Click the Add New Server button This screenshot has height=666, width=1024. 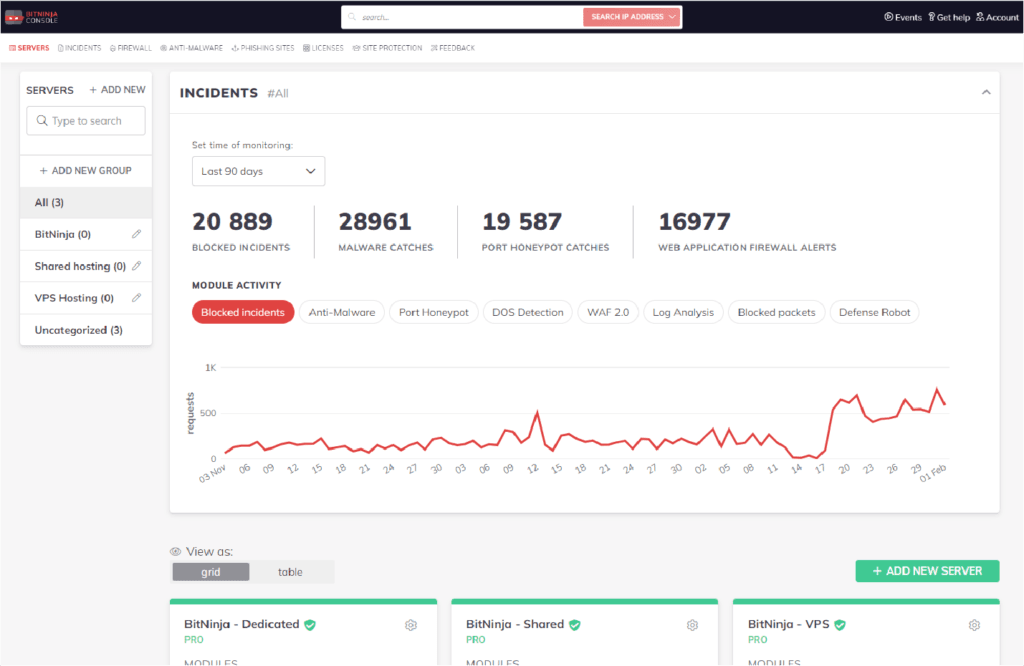click(x=926, y=570)
